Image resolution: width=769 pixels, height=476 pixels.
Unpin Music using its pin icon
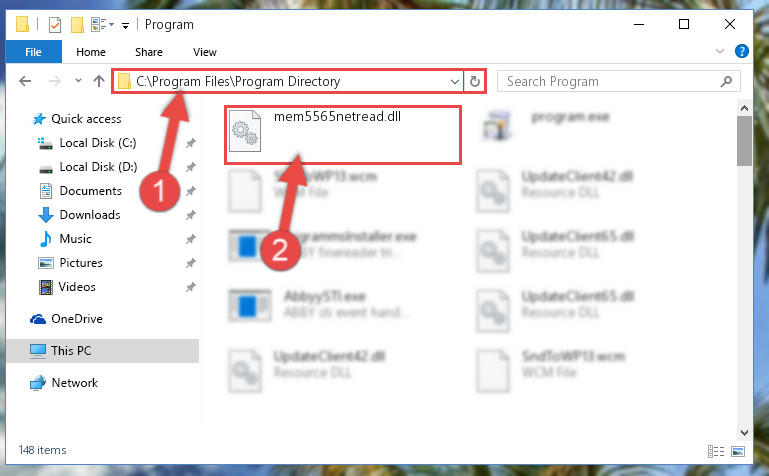[x=191, y=239]
